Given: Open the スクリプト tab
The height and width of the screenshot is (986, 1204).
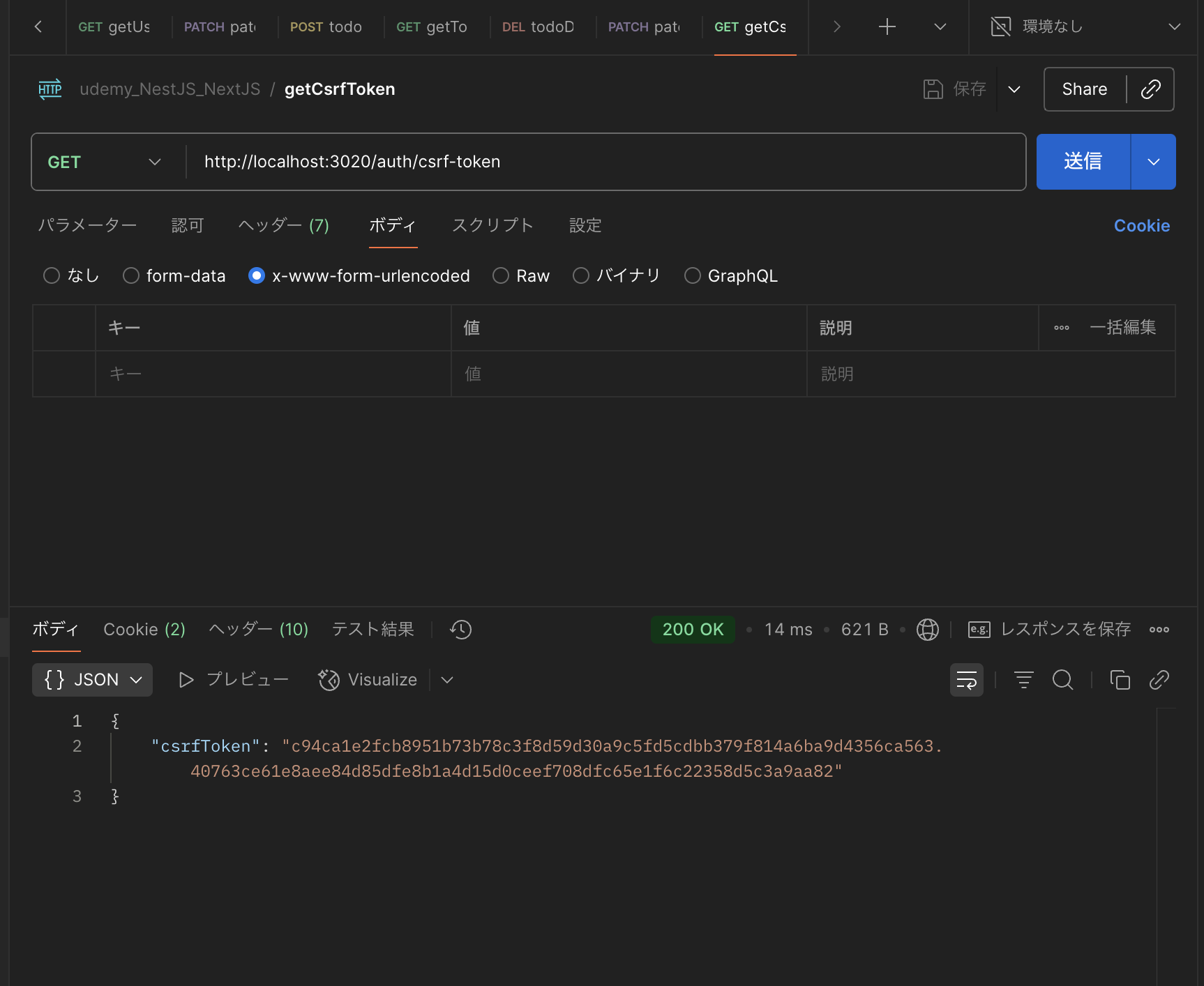Looking at the screenshot, I should tap(492, 225).
